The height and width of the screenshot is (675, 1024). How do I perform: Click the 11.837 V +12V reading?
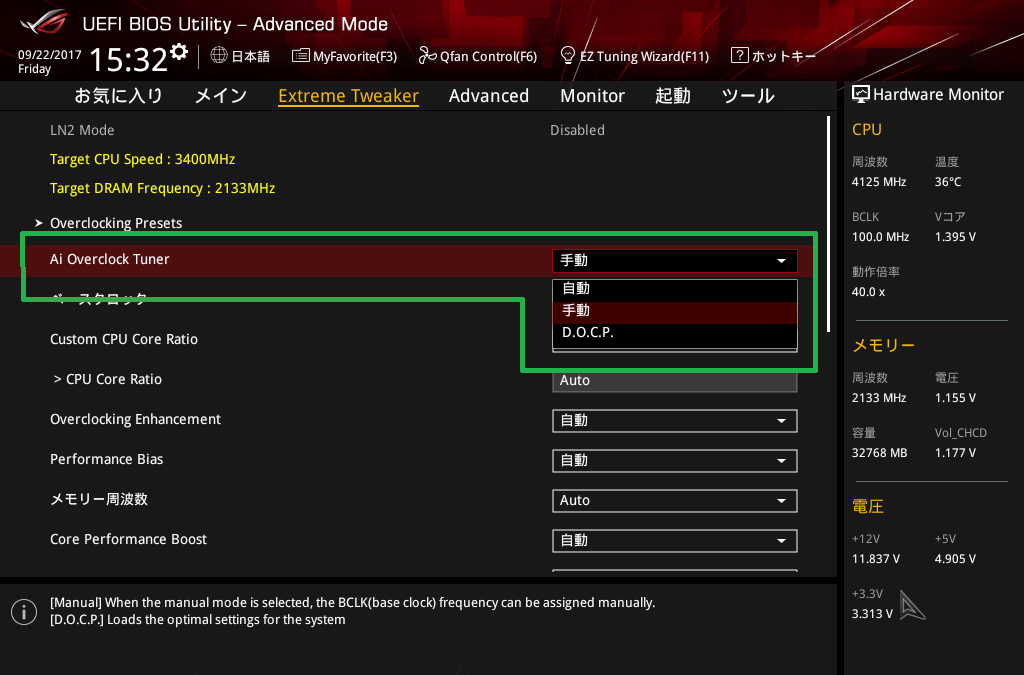click(x=876, y=559)
